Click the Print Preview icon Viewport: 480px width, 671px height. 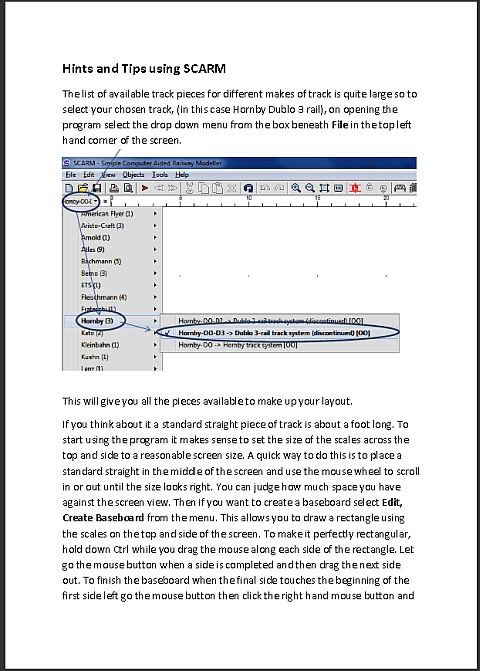click(x=128, y=188)
